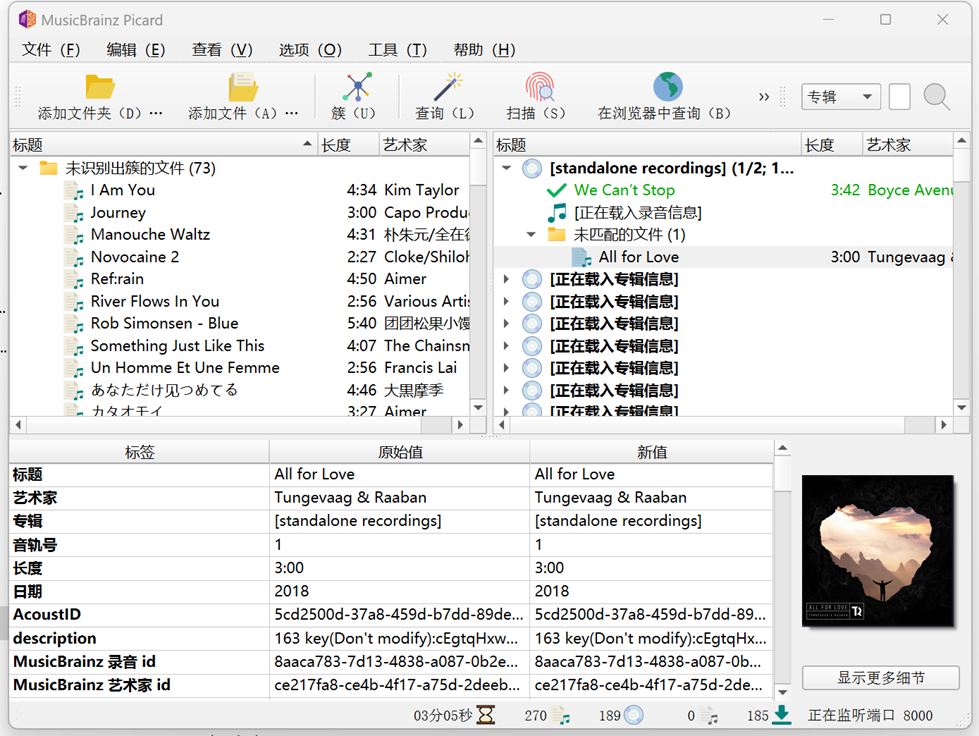The image size is (979, 736).
Task: Click the Lookup in Browser globe icon
Action: tap(666, 88)
